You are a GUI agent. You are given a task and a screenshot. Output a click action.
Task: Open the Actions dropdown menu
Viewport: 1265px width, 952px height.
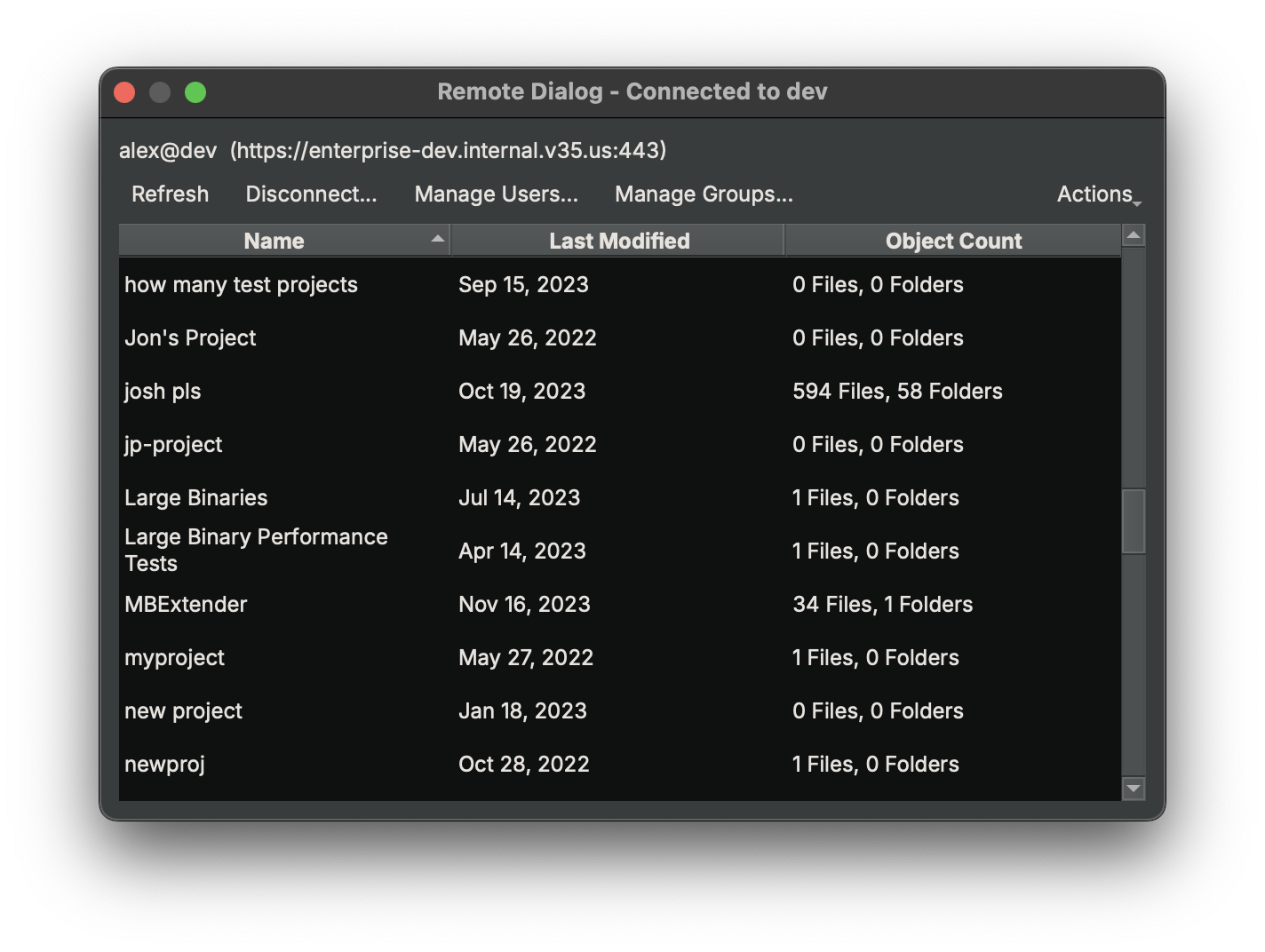point(1094,194)
